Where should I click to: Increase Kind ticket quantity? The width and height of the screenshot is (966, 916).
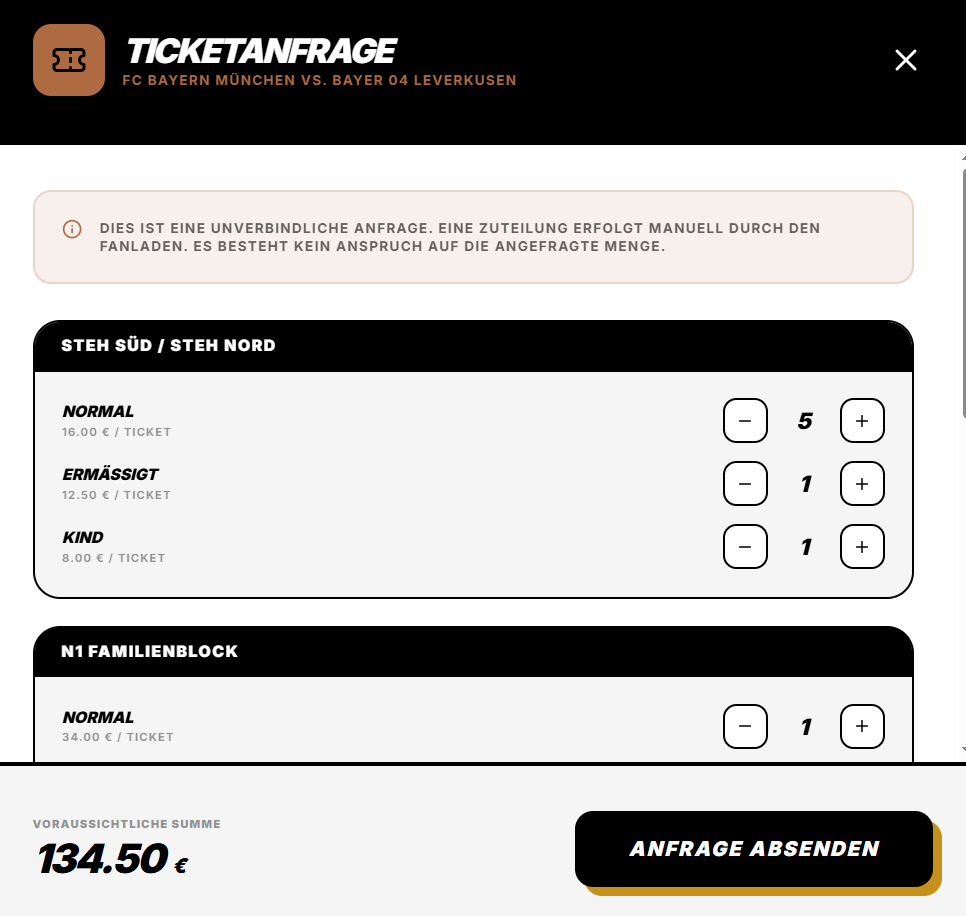862,546
